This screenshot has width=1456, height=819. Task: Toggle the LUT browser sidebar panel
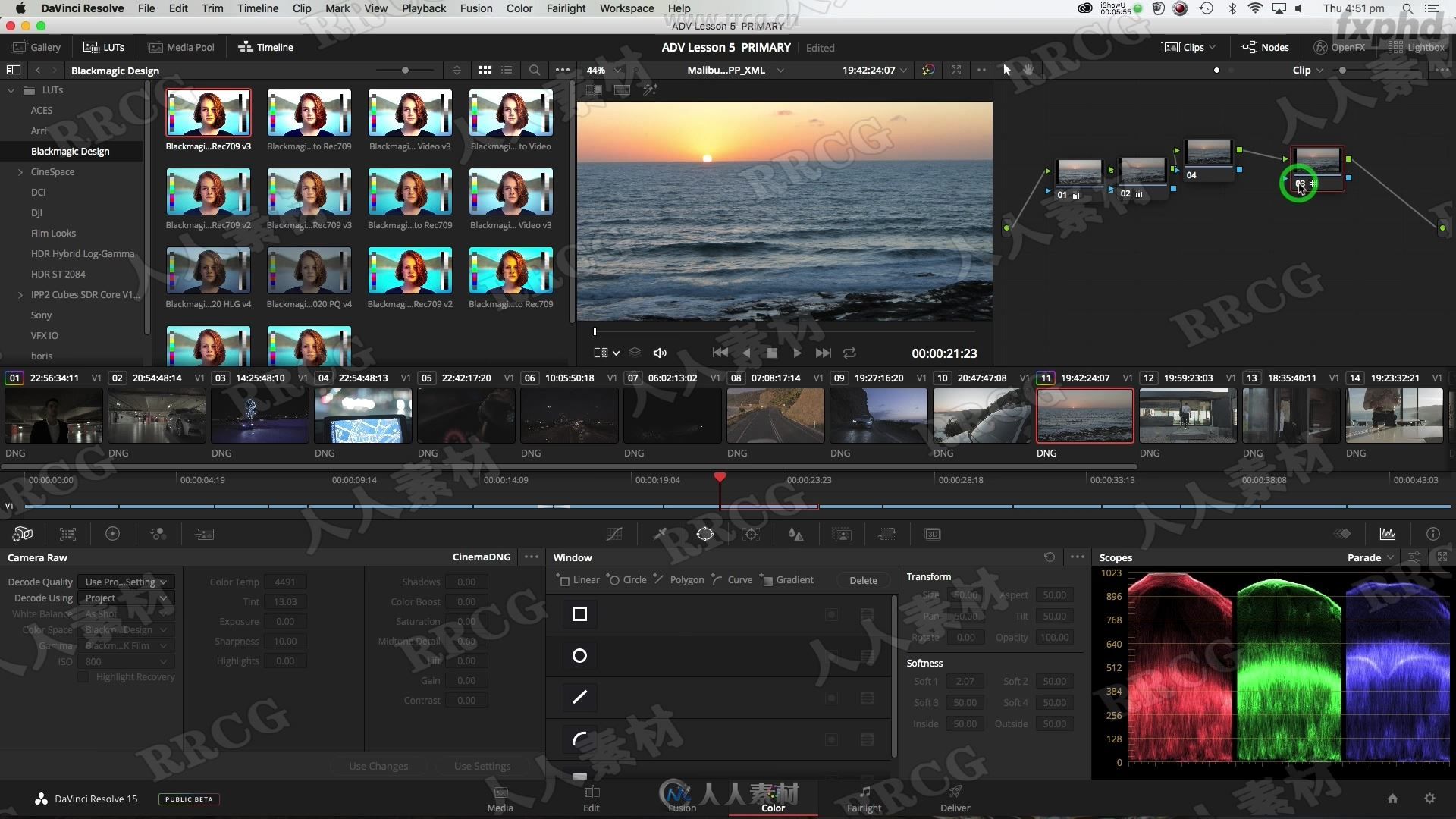coord(14,70)
